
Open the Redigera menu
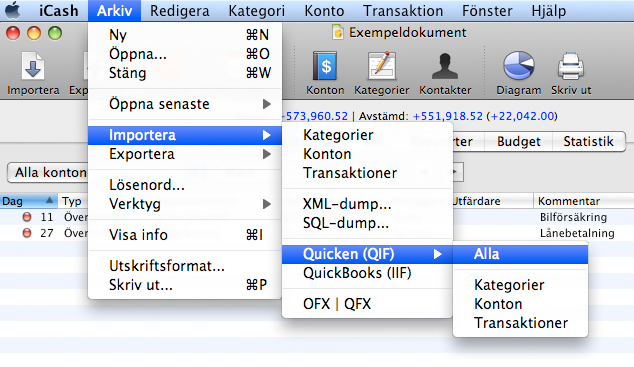tap(180, 11)
